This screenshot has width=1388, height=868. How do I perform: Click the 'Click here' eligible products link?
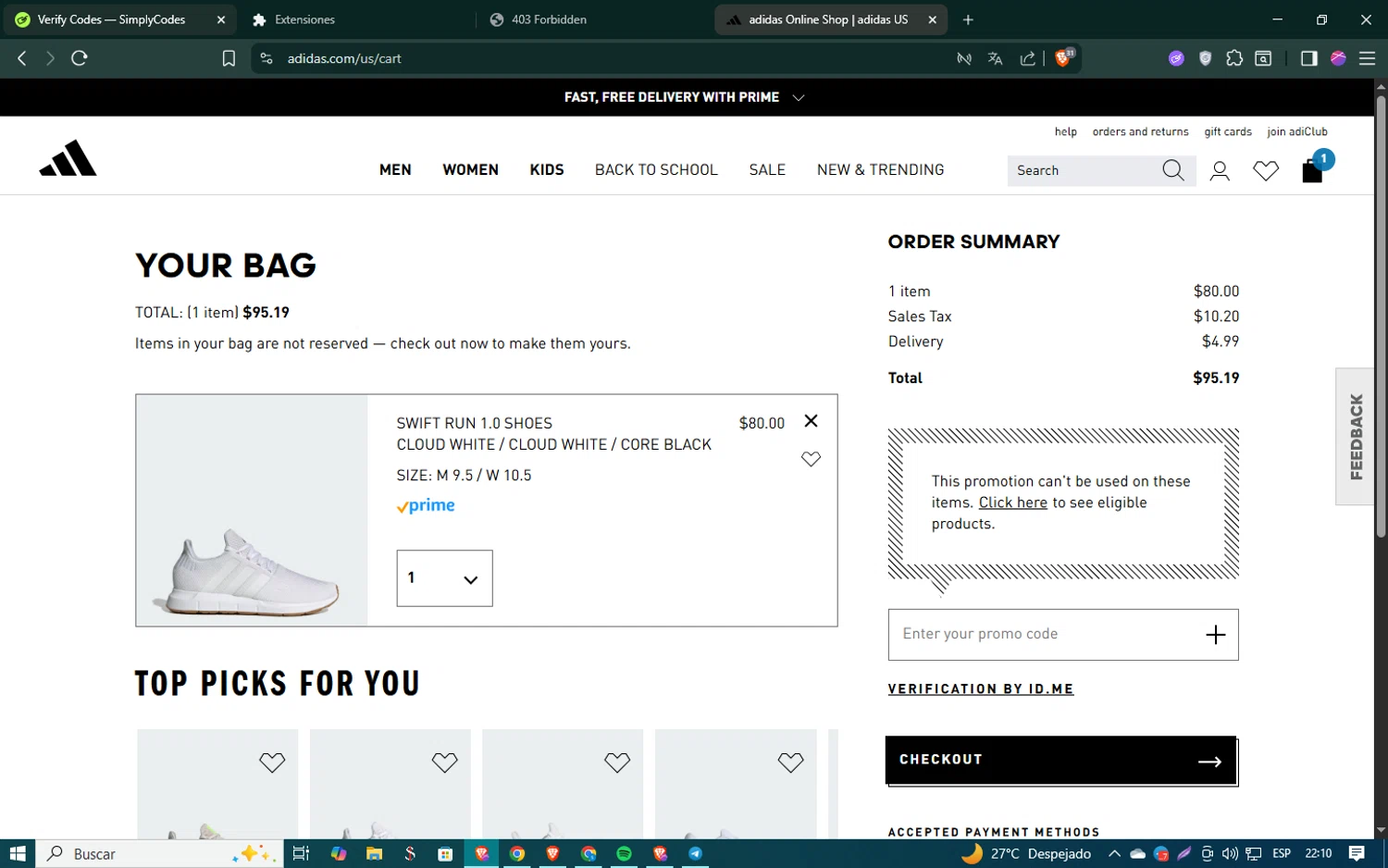[1012, 502]
